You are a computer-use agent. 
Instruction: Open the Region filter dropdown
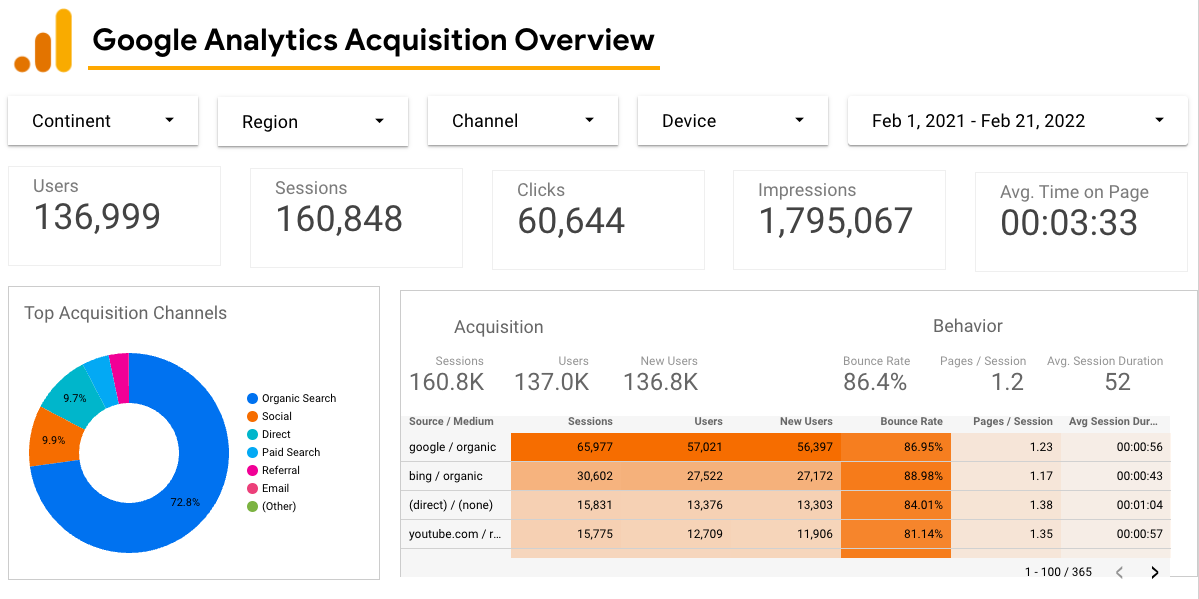(x=313, y=122)
